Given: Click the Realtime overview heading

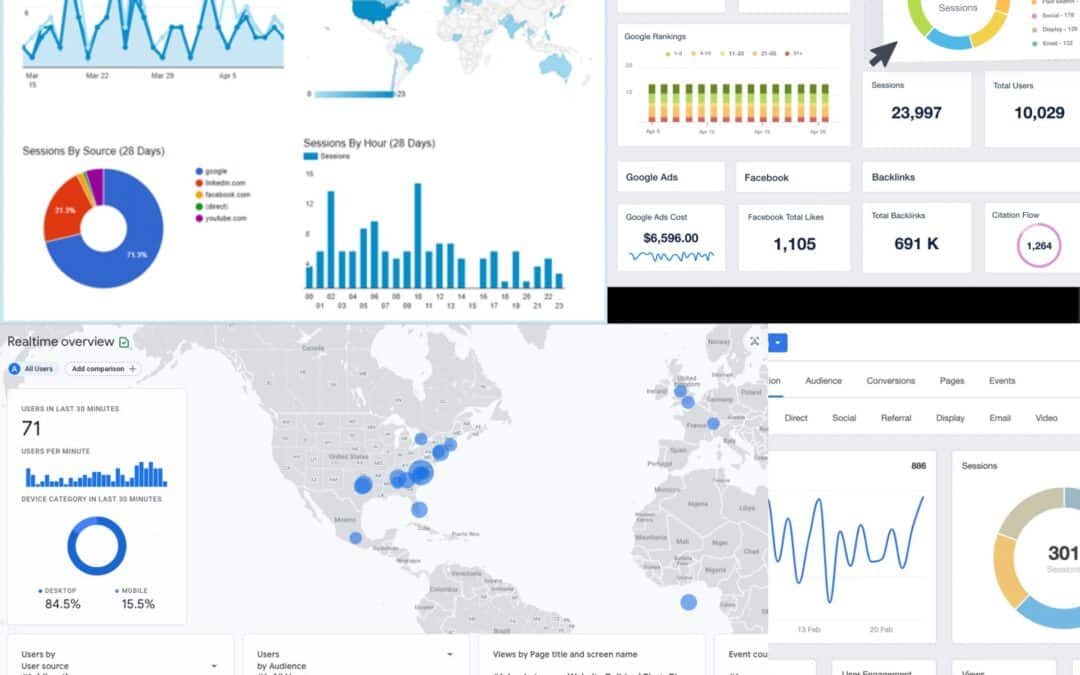Looking at the screenshot, I should point(61,342).
